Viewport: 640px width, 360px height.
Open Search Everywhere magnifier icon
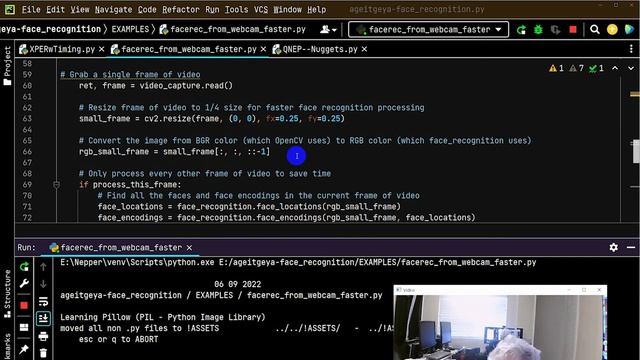point(595,29)
